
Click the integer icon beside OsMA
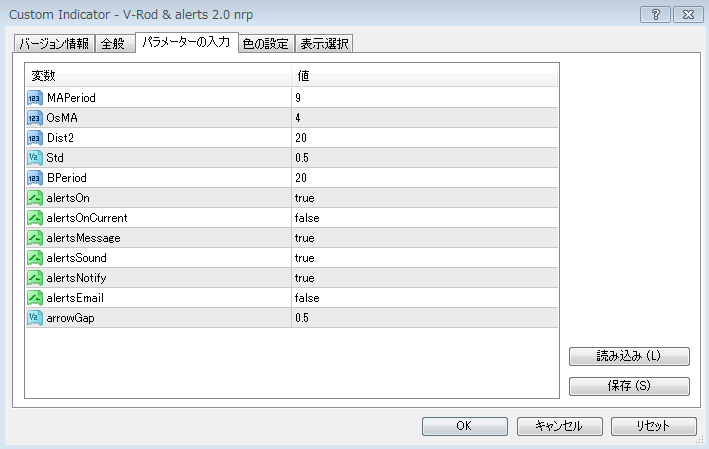(x=35, y=118)
